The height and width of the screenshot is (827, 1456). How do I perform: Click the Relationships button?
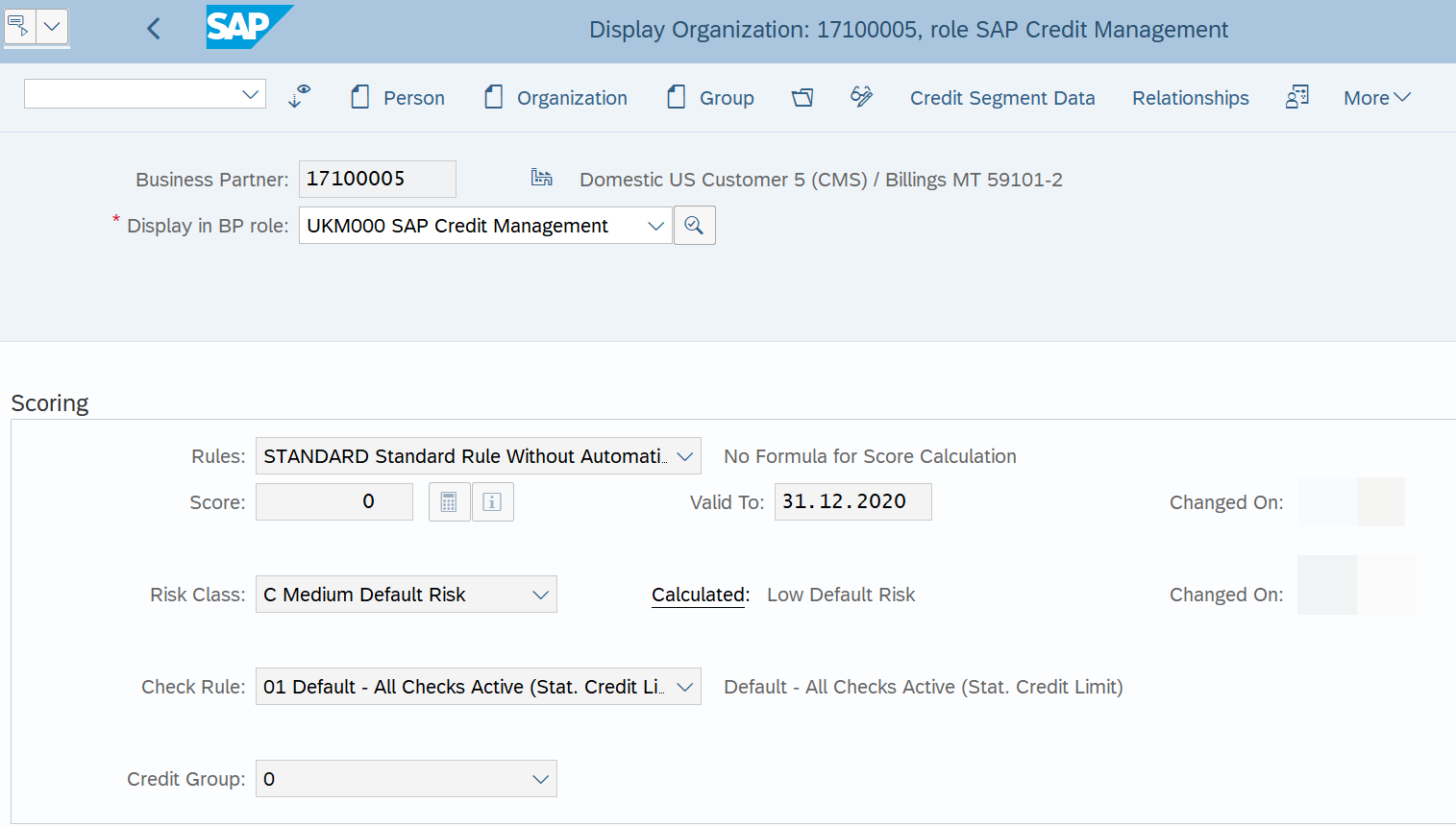pyautogui.click(x=1190, y=98)
